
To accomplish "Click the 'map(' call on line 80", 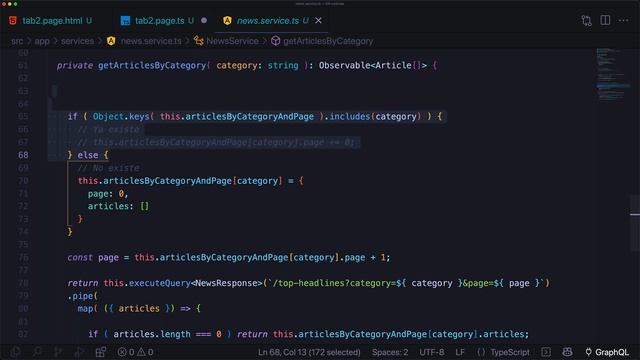I will pyautogui.click(x=87, y=309).
